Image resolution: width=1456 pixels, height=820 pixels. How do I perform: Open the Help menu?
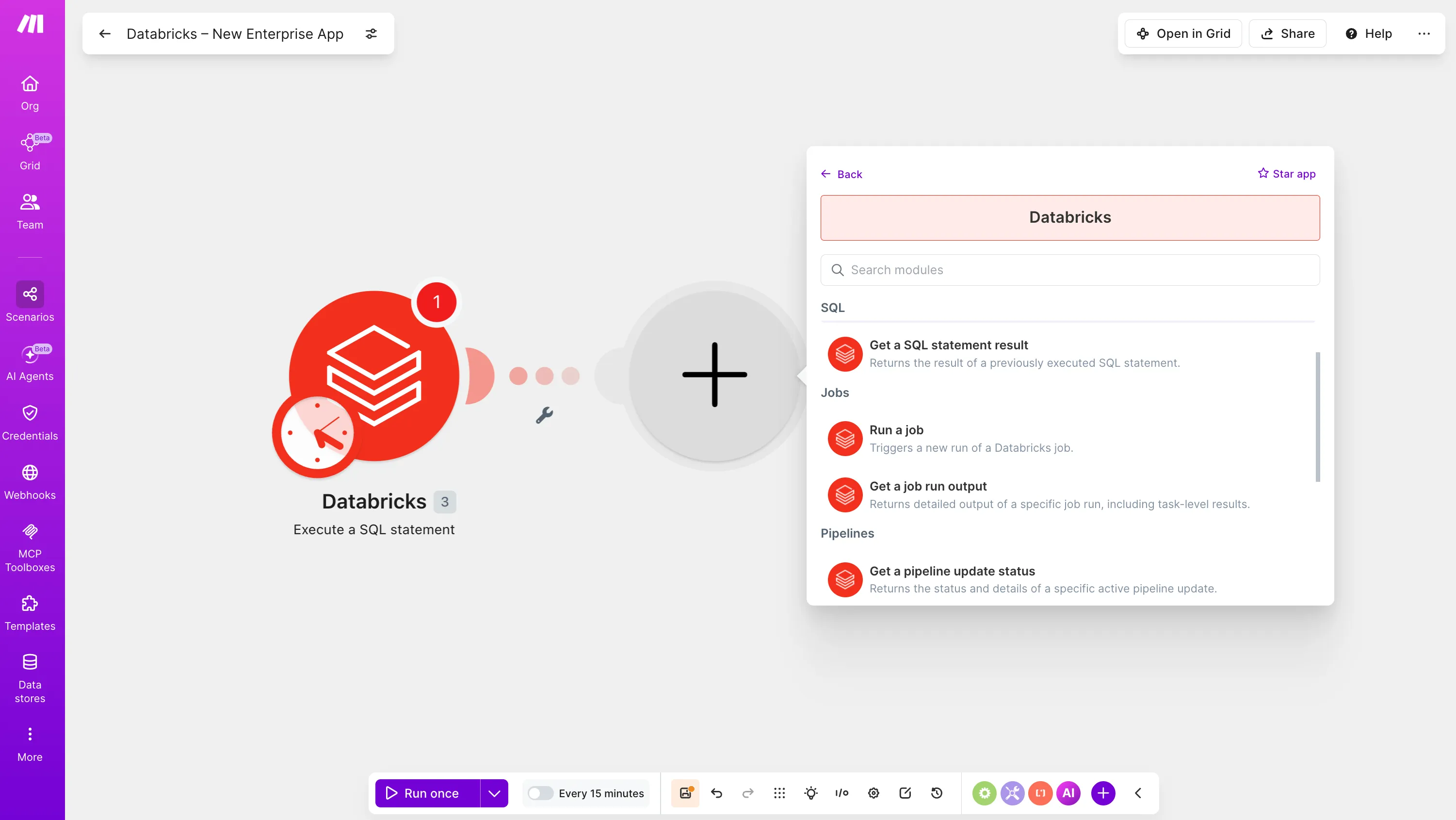pyautogui.click(x=1368, y=34)
